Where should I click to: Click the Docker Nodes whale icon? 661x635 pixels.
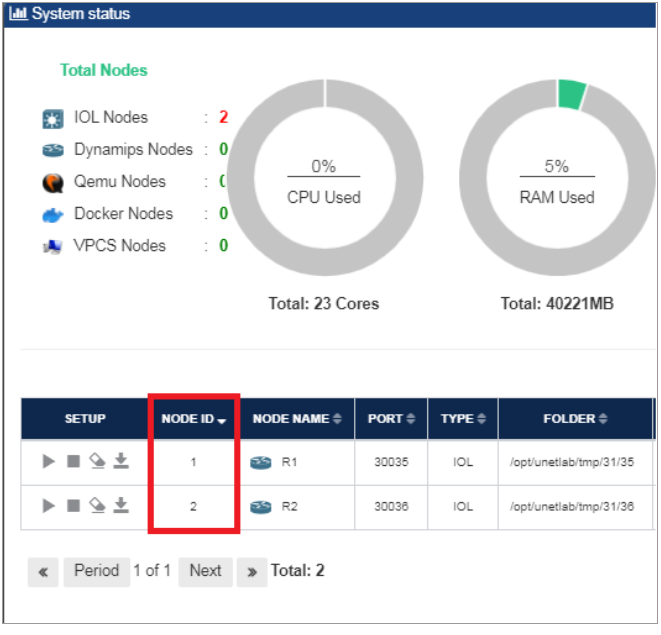point(52,214)
